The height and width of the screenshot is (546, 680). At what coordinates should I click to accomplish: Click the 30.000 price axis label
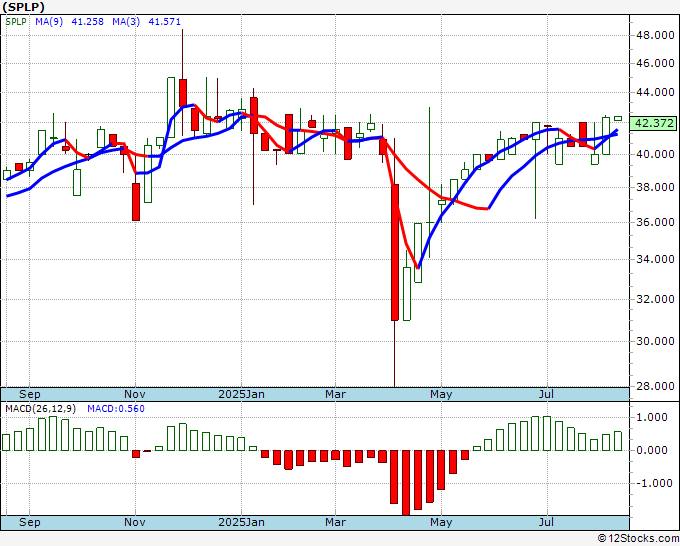click(x=655, y=341)
